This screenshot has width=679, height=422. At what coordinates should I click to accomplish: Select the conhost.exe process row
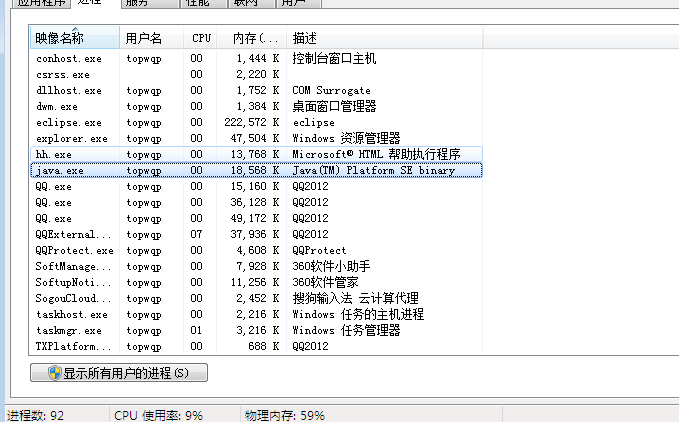pos(256,58)
